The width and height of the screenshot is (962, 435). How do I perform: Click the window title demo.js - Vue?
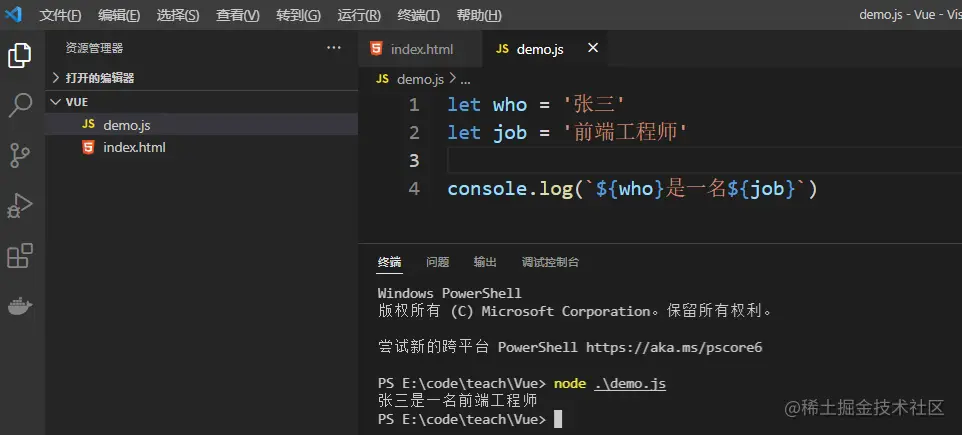(x=897, y=15)
